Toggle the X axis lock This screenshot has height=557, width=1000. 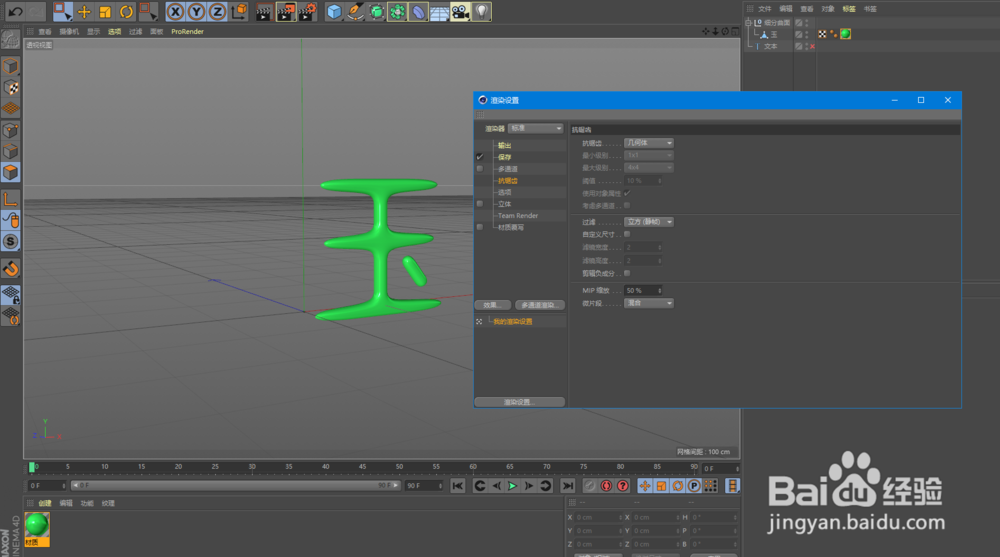[x=175, y=11]
